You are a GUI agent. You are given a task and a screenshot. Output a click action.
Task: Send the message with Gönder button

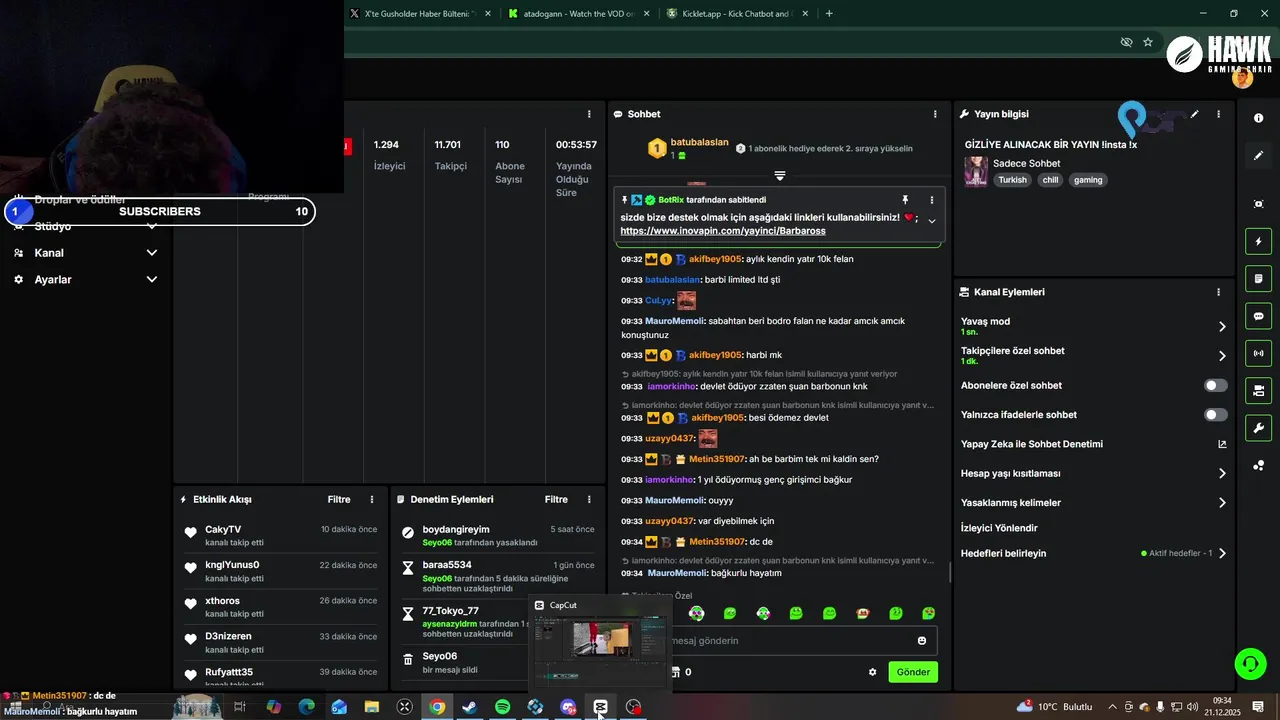(913, 672)
